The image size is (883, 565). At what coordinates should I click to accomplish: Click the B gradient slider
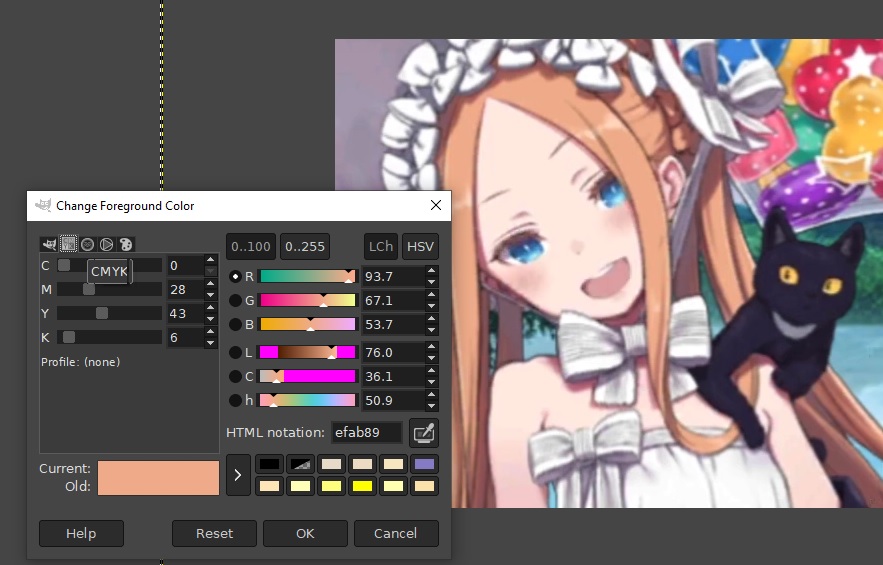(307, 324)
